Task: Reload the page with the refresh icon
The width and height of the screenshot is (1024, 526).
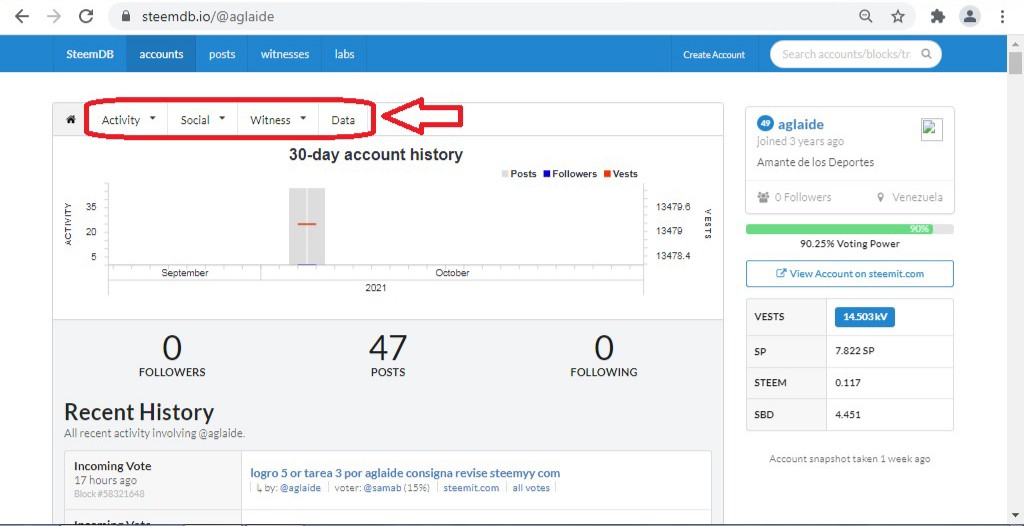Action: [x=86, y=17]
